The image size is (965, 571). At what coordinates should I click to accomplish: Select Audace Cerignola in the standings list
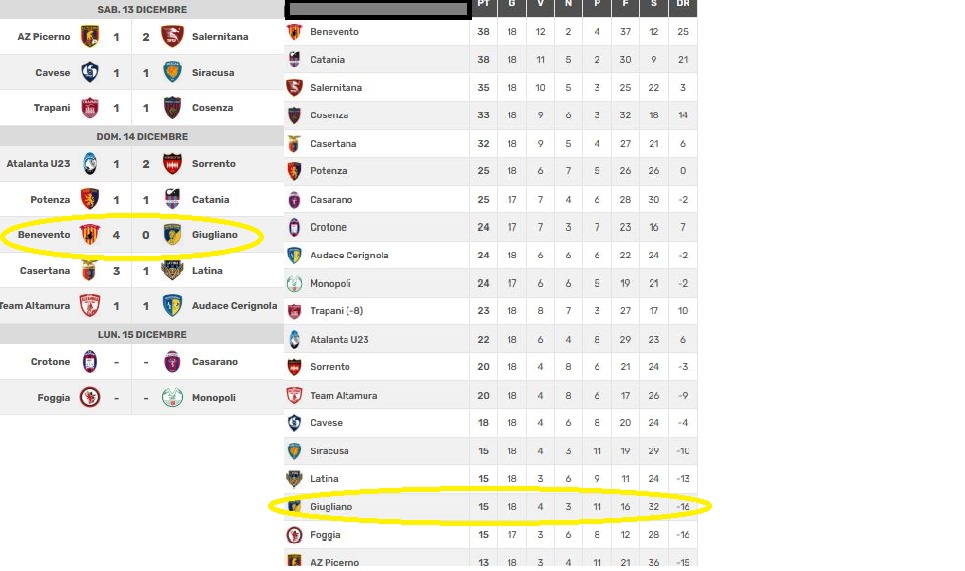tap(349, 255)
